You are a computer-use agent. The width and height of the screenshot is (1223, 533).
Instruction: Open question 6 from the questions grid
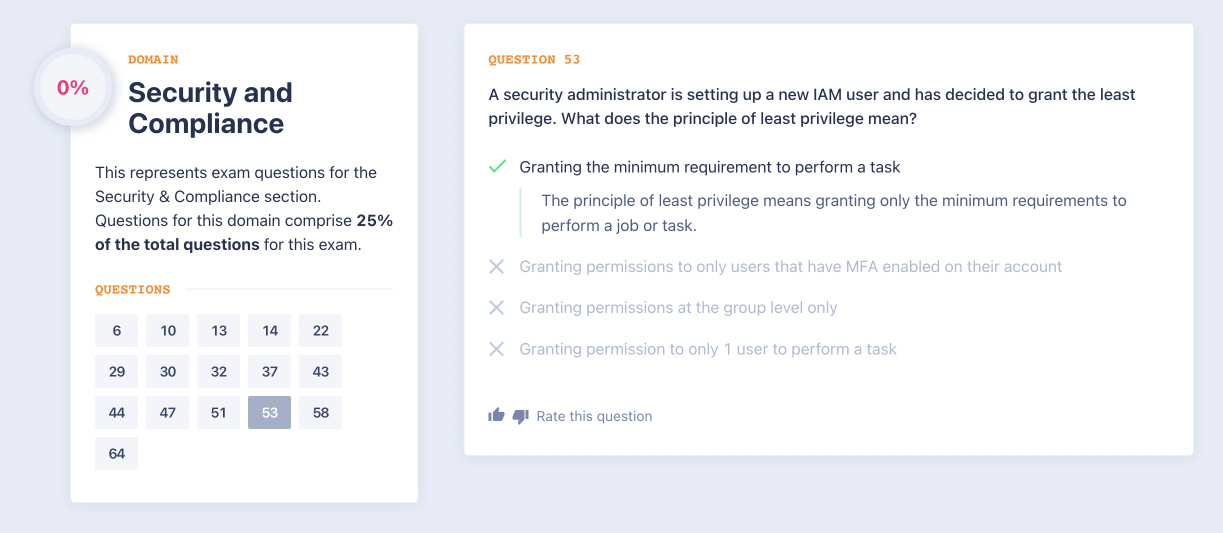(117, 331)
